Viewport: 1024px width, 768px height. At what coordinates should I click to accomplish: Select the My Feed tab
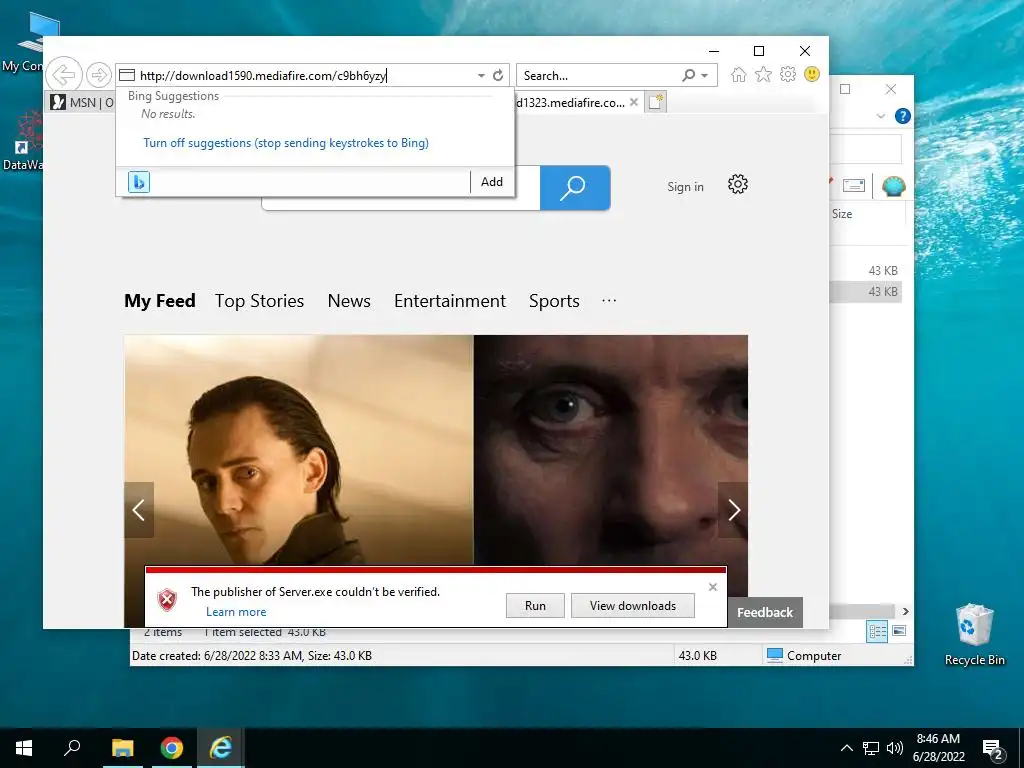(x=160, y=301)
